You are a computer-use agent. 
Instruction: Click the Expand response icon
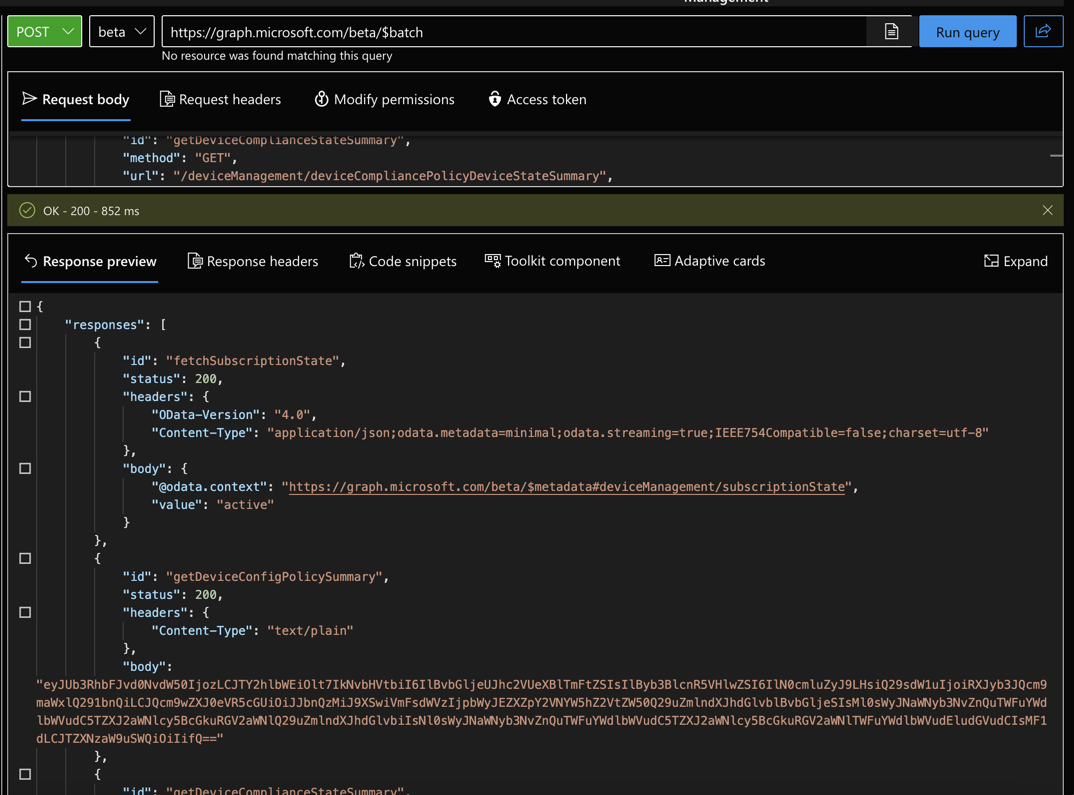click(1015, 261)
